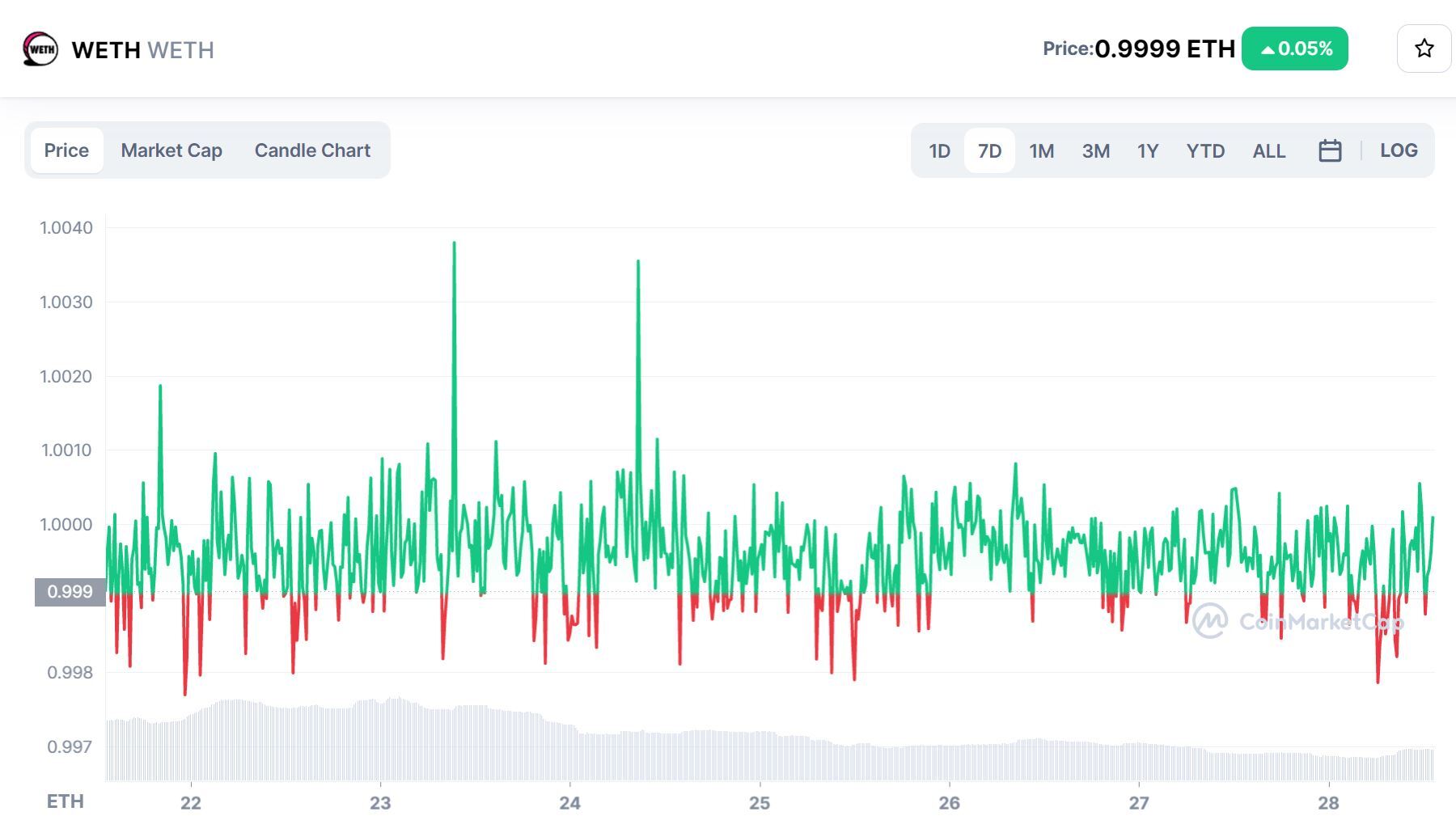Show the 1Y time range

1148,151
